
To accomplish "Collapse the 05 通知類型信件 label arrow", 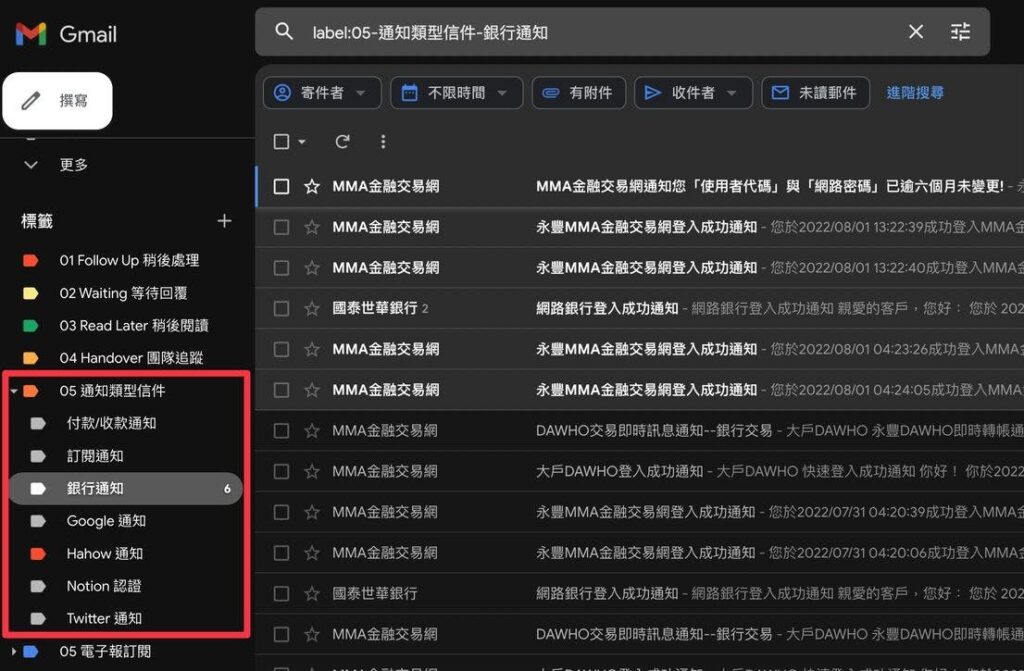I will click(14, 391).
